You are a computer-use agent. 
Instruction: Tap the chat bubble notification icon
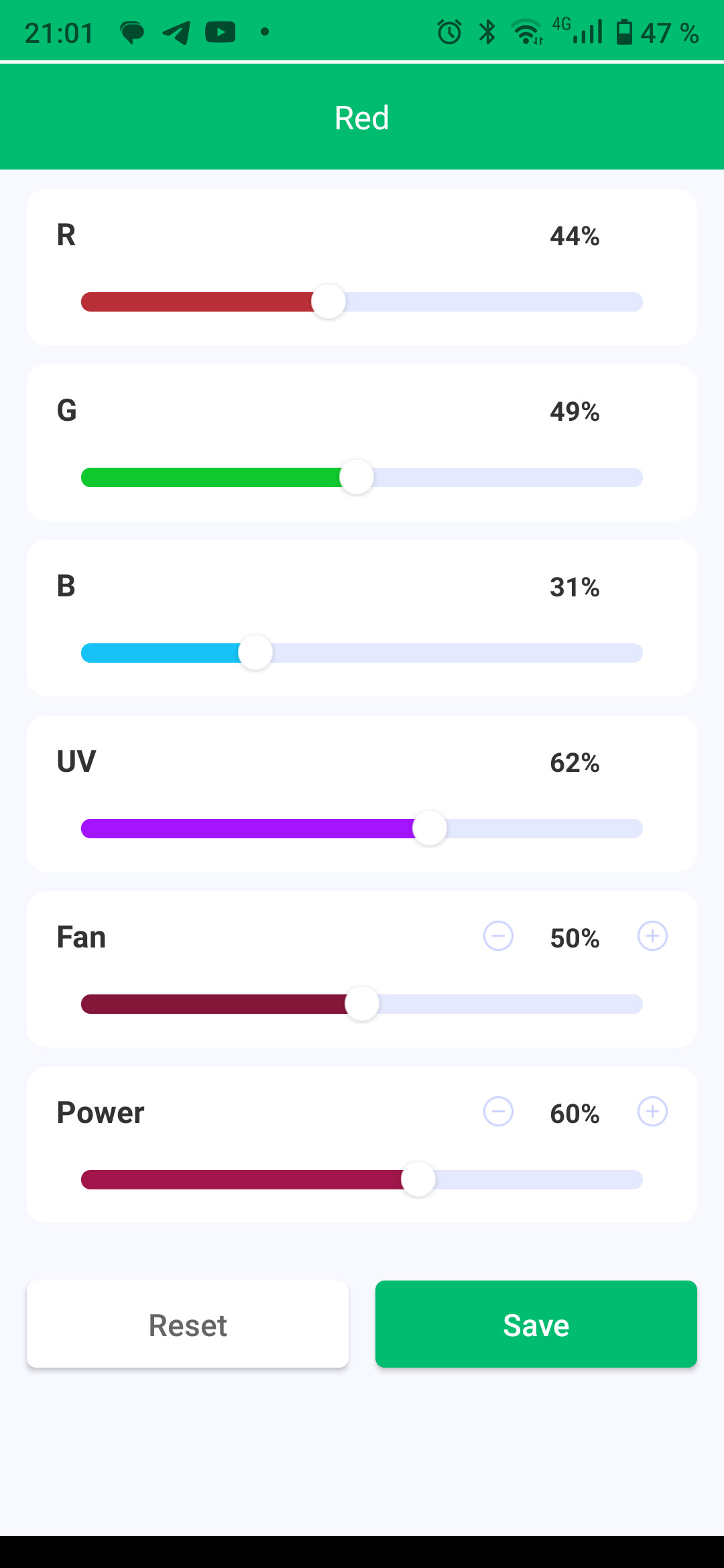(x=132, y=32)
